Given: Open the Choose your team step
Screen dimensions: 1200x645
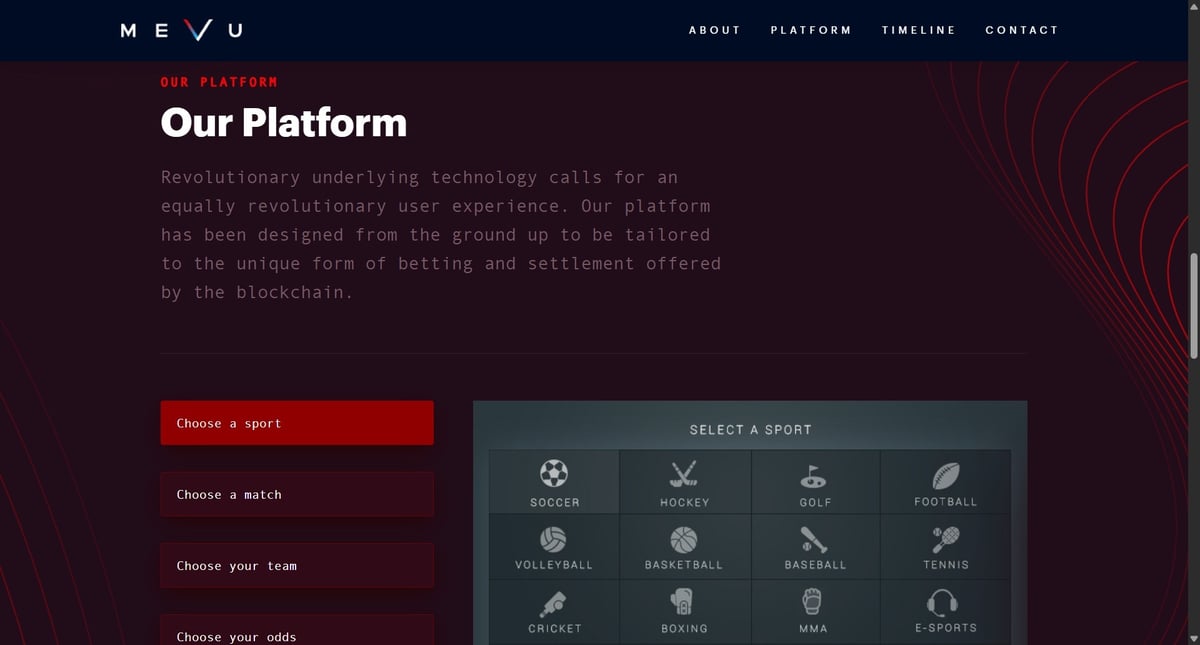Looking at the screenshot, I should [x=297, y=566].
